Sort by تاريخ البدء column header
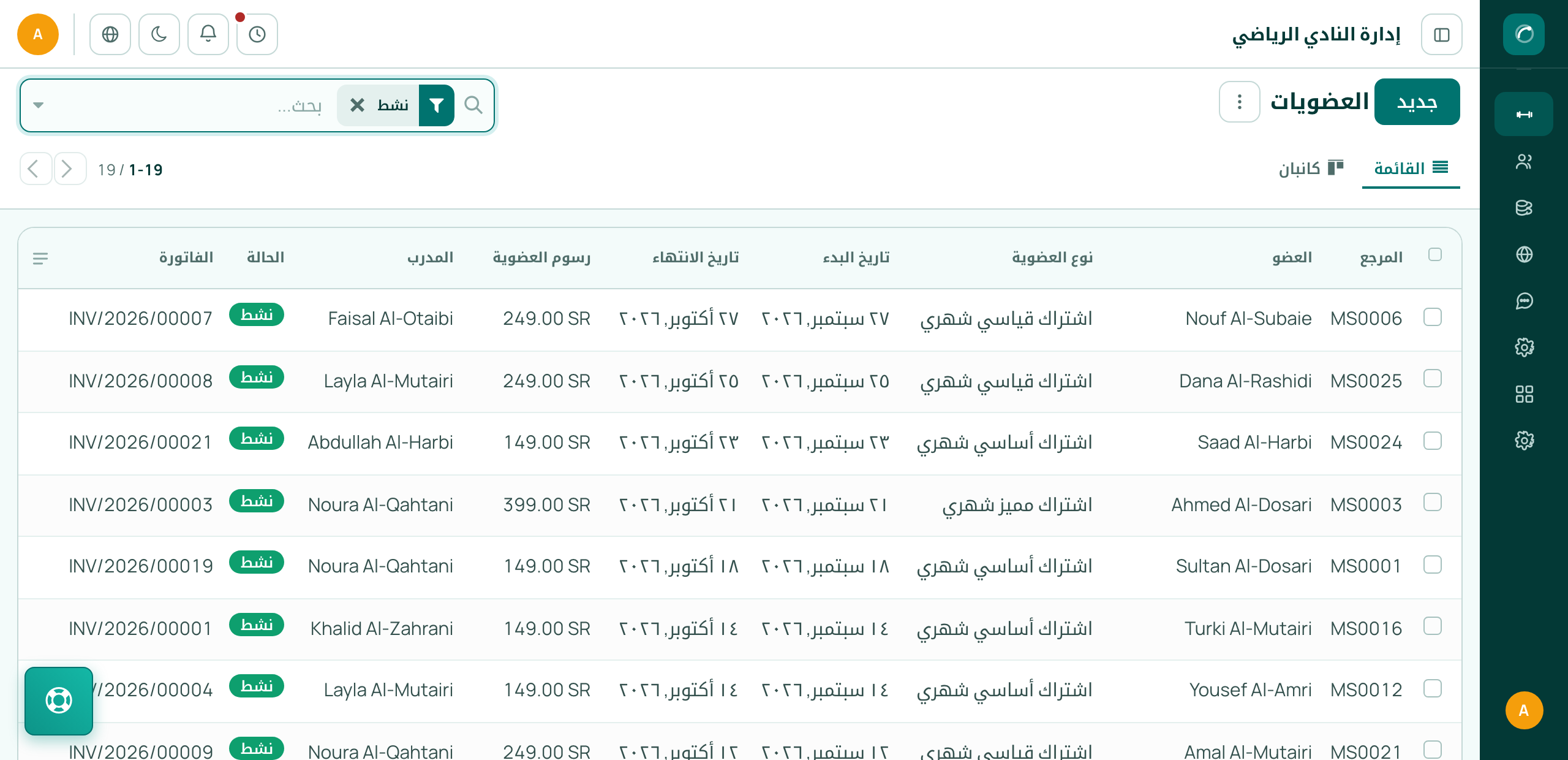This screenshot has width=1568, height=760. (856, 257)
